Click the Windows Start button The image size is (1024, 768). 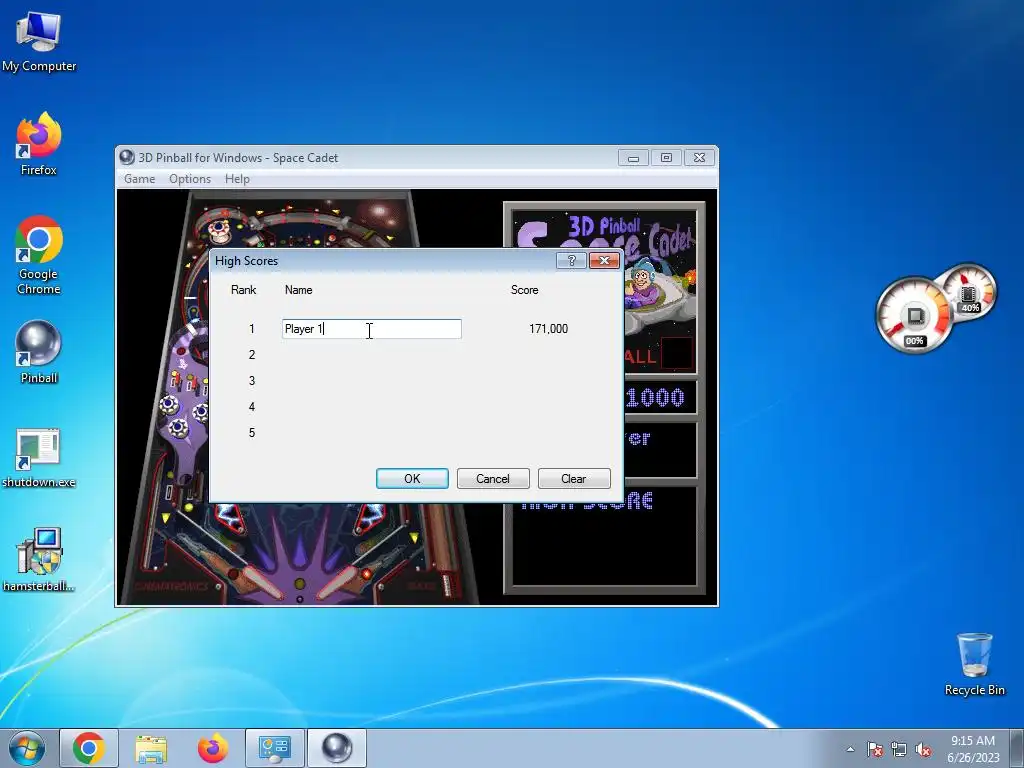point(27,748)
